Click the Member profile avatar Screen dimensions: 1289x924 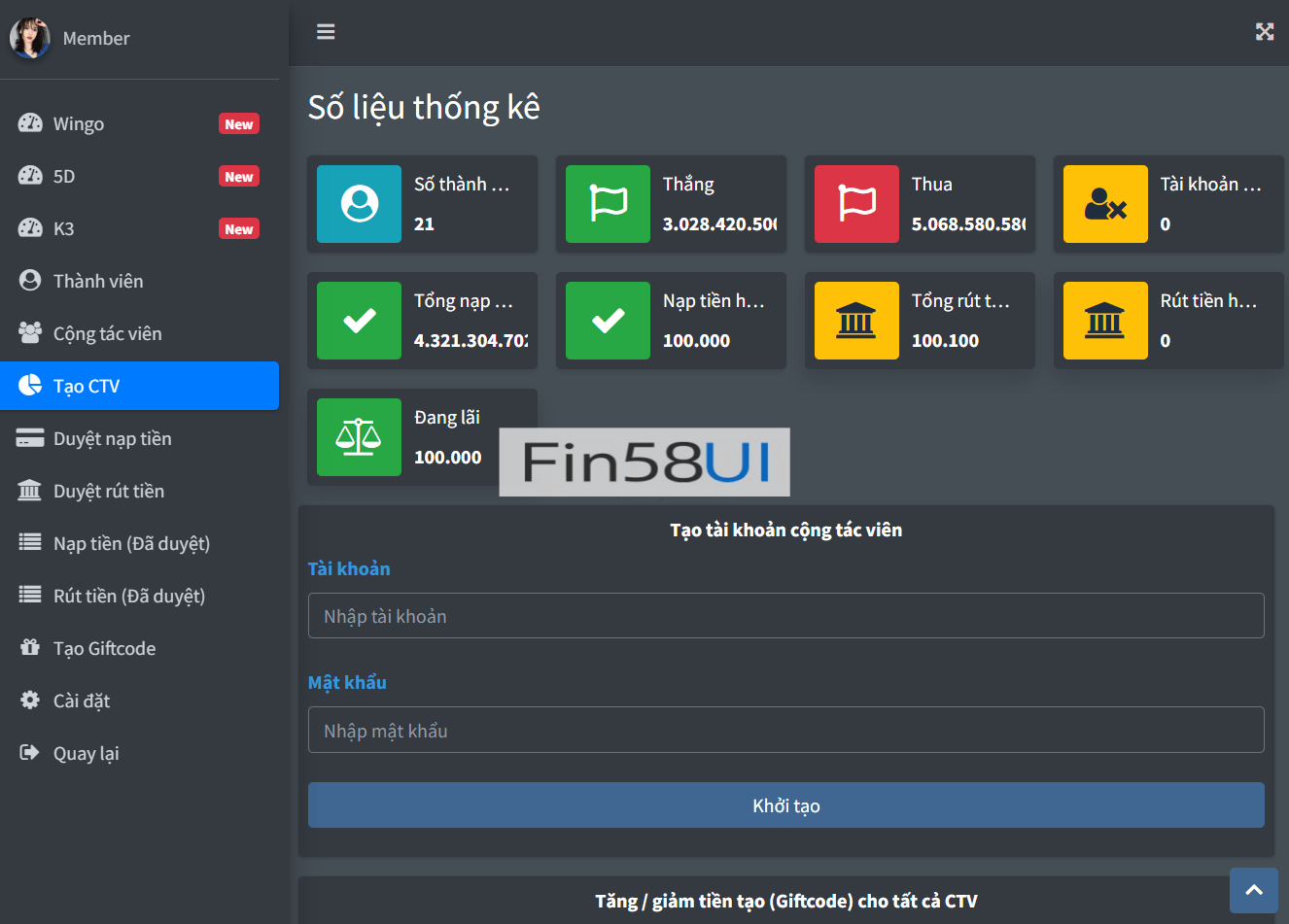tap(29, 38)
